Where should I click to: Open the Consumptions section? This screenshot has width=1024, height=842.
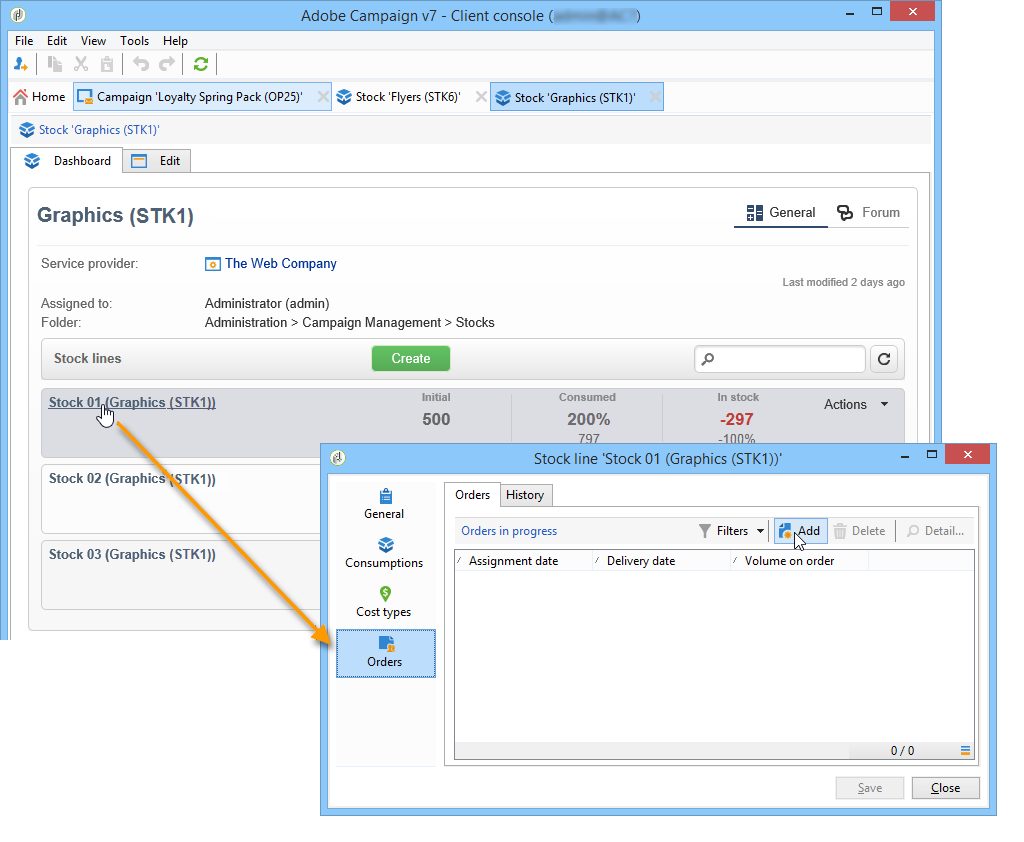coord(385,553)
